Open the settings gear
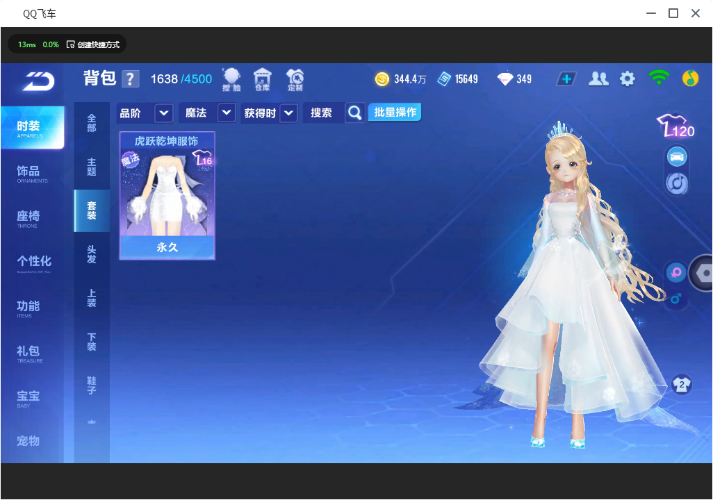The height and width of the screenshot is (500, 713). coord(628,79)
